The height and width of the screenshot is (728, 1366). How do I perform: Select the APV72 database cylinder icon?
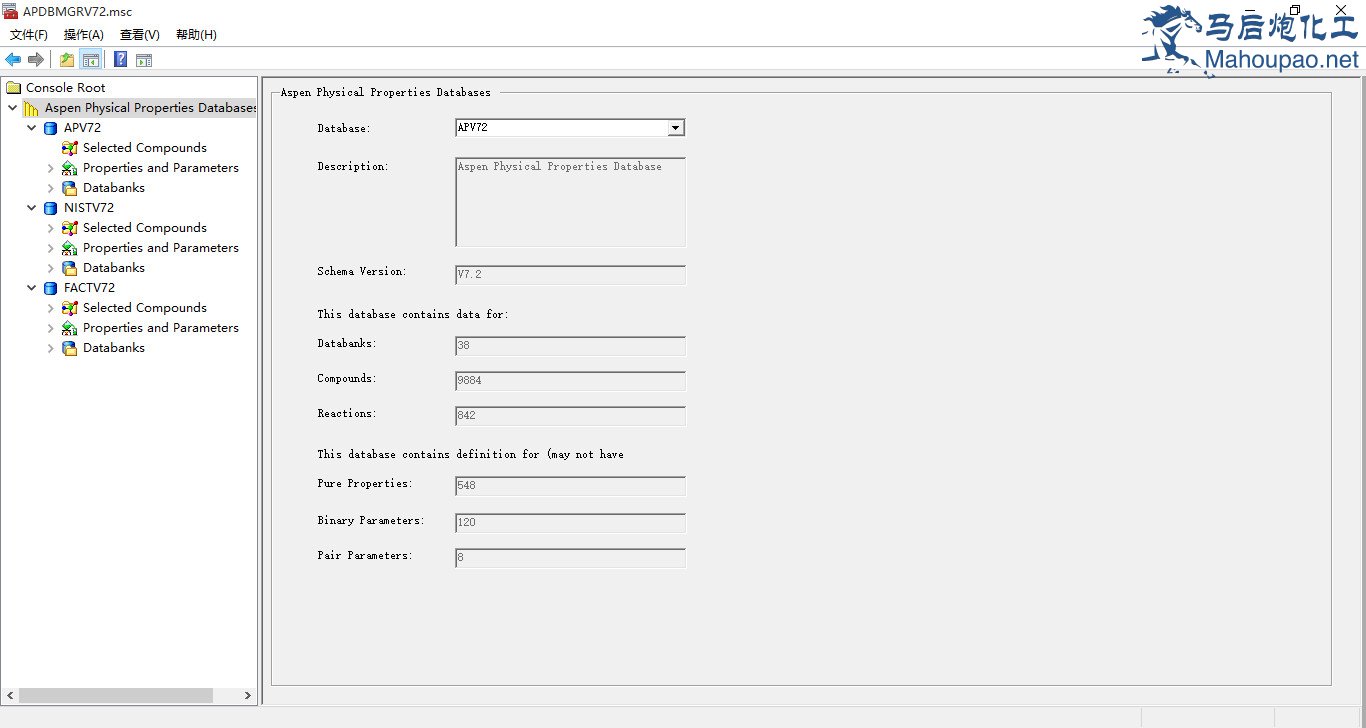tap(51, 128)
